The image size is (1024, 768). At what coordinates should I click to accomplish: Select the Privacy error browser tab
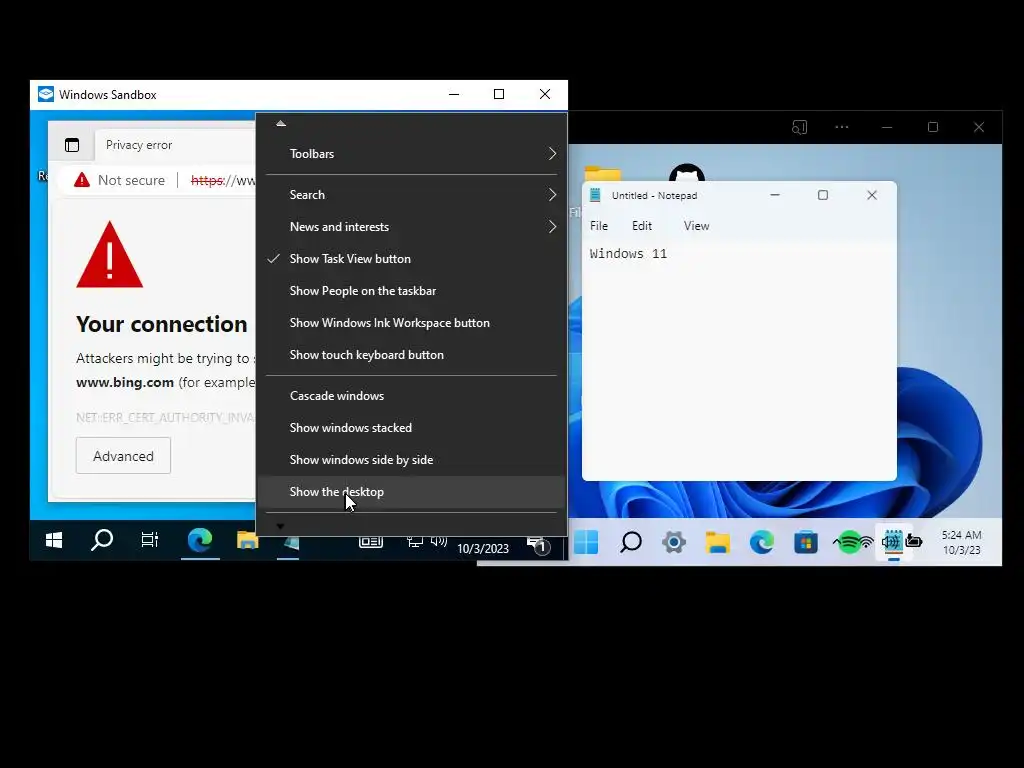click(175, 145)
